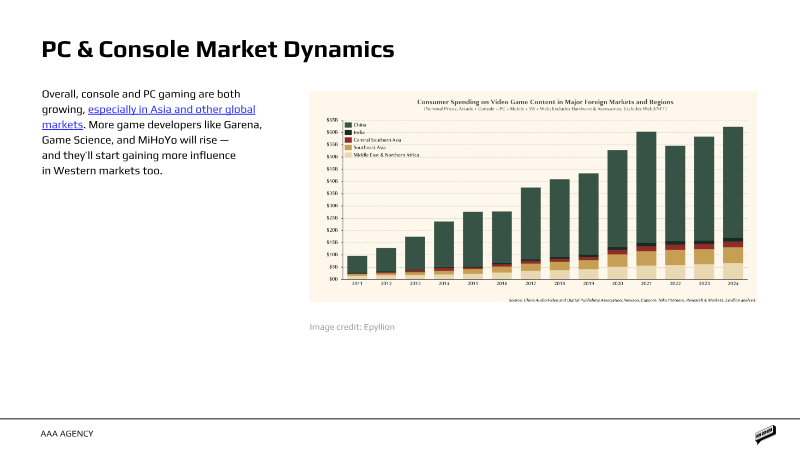Click the 'PC & Console Market Dynamics' title

(x=217, y=49)
